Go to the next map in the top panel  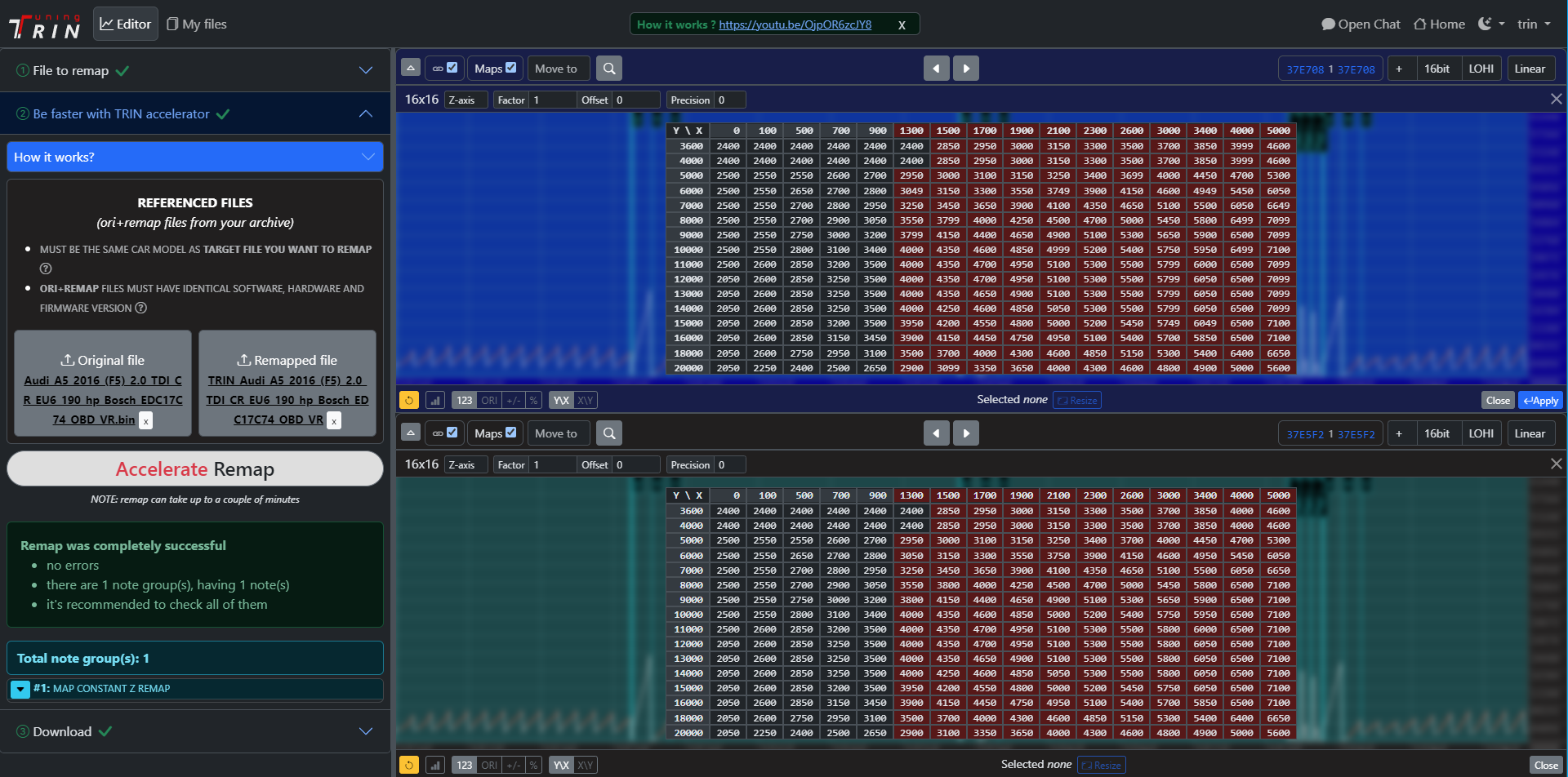coord(966,69)
